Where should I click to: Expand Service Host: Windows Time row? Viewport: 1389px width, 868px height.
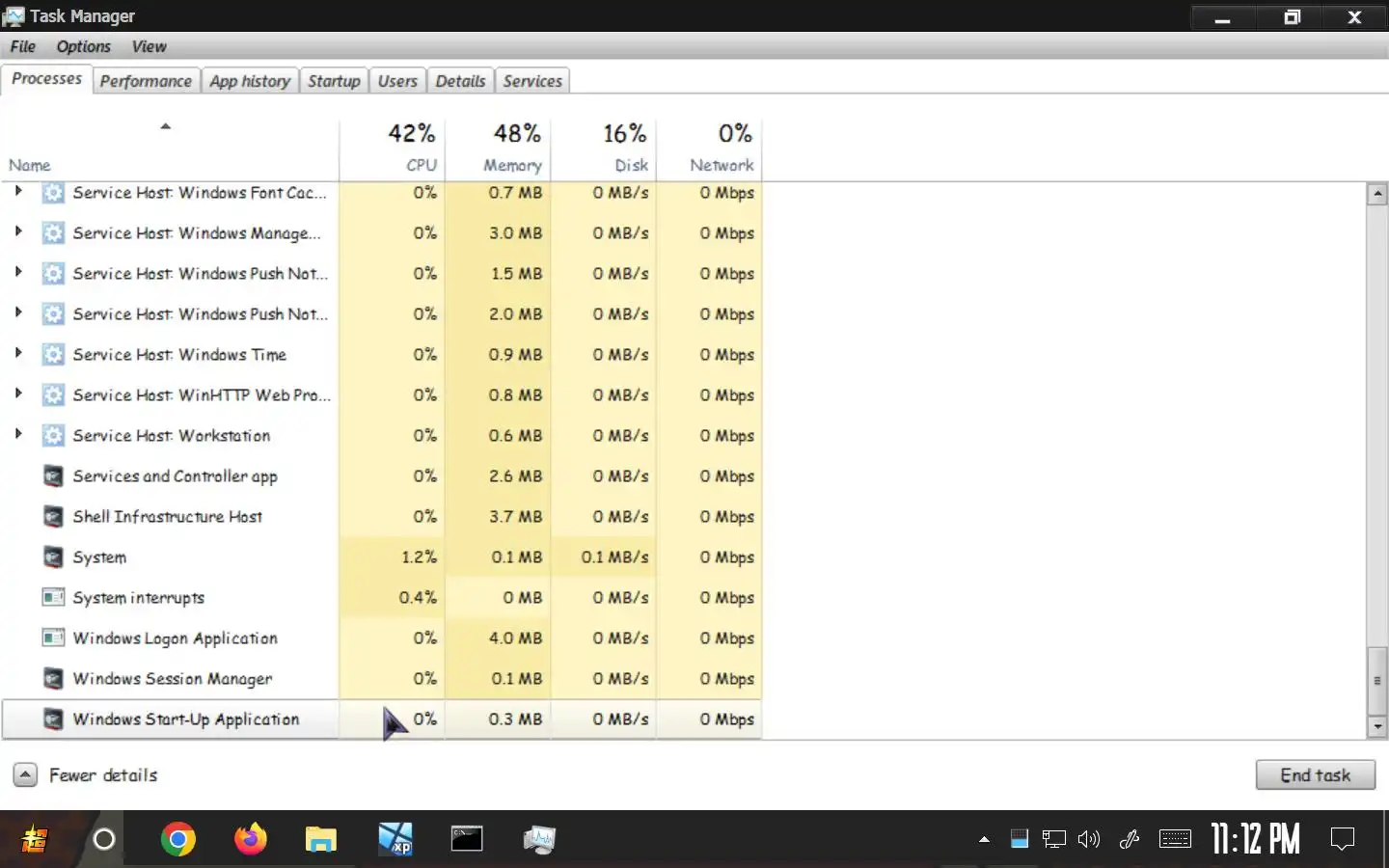(x=18, y=353)
